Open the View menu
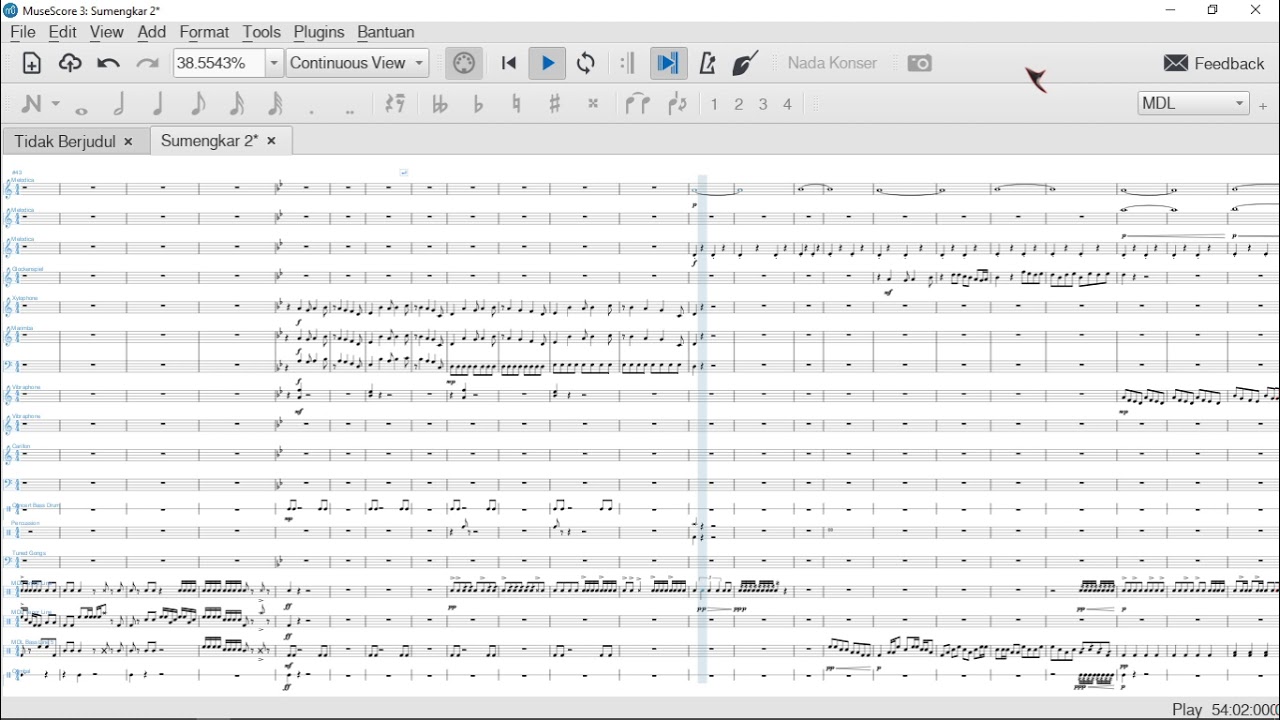Viewport: 1280px width, 720px height. (x=106, y=33)
